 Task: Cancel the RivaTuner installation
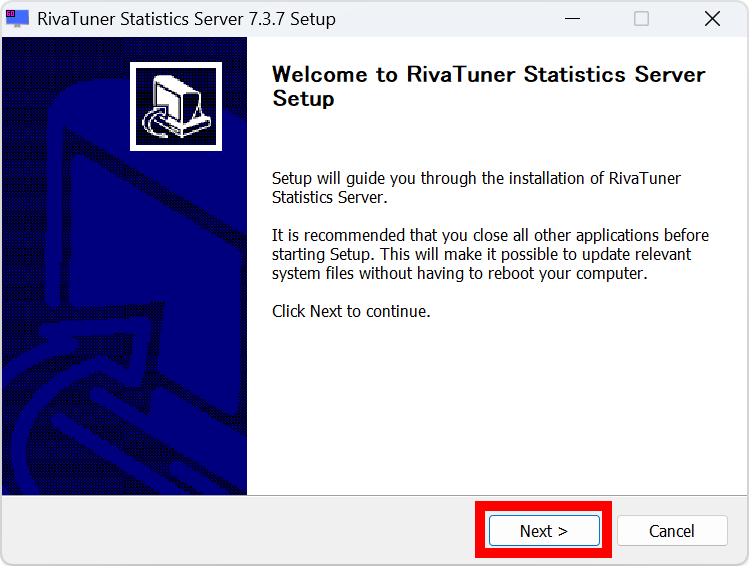coord(671,531)
